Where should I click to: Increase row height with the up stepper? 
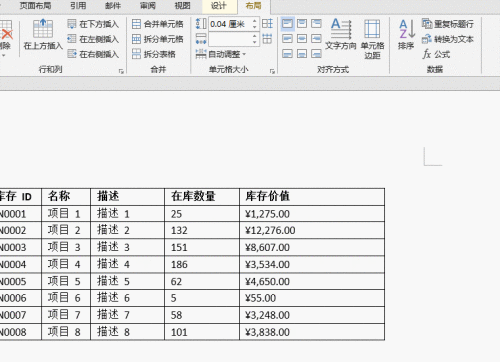click(255, 21)
